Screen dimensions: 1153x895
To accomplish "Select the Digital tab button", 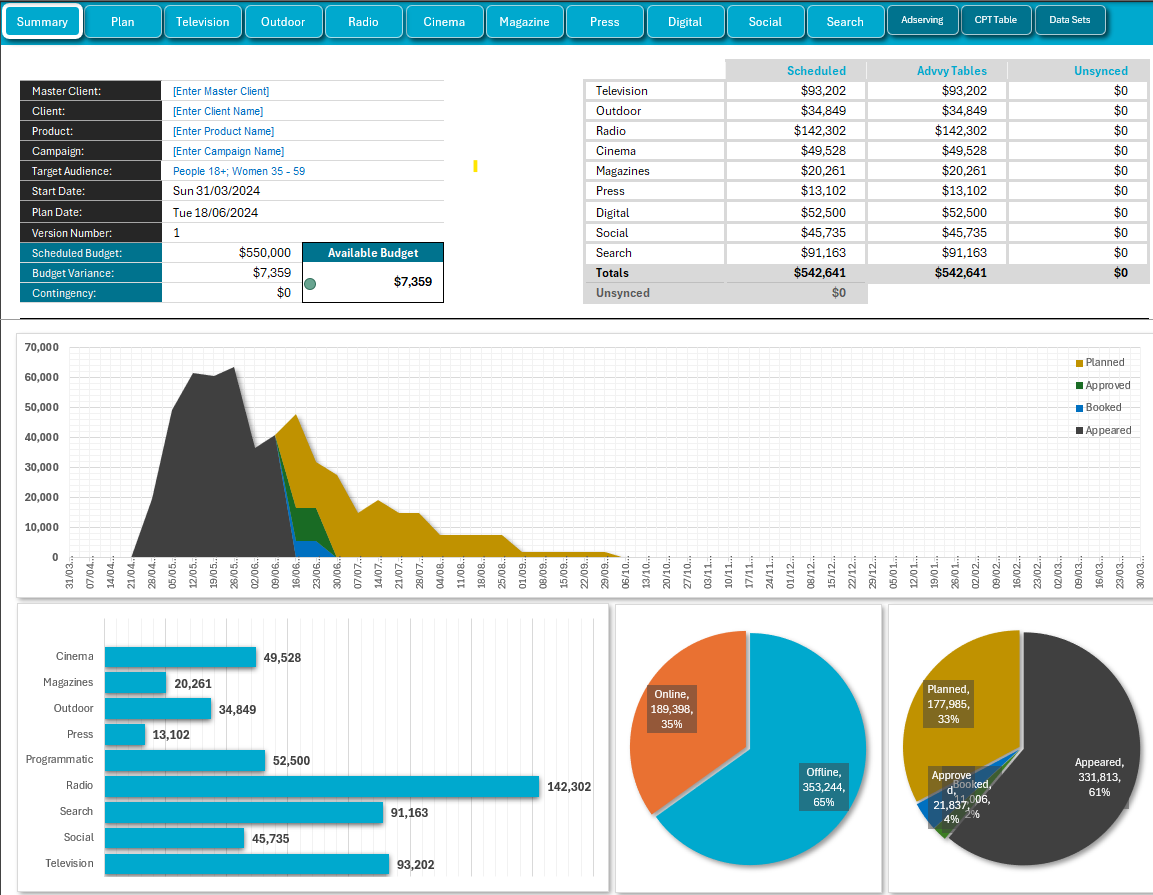I will point(685,22).
